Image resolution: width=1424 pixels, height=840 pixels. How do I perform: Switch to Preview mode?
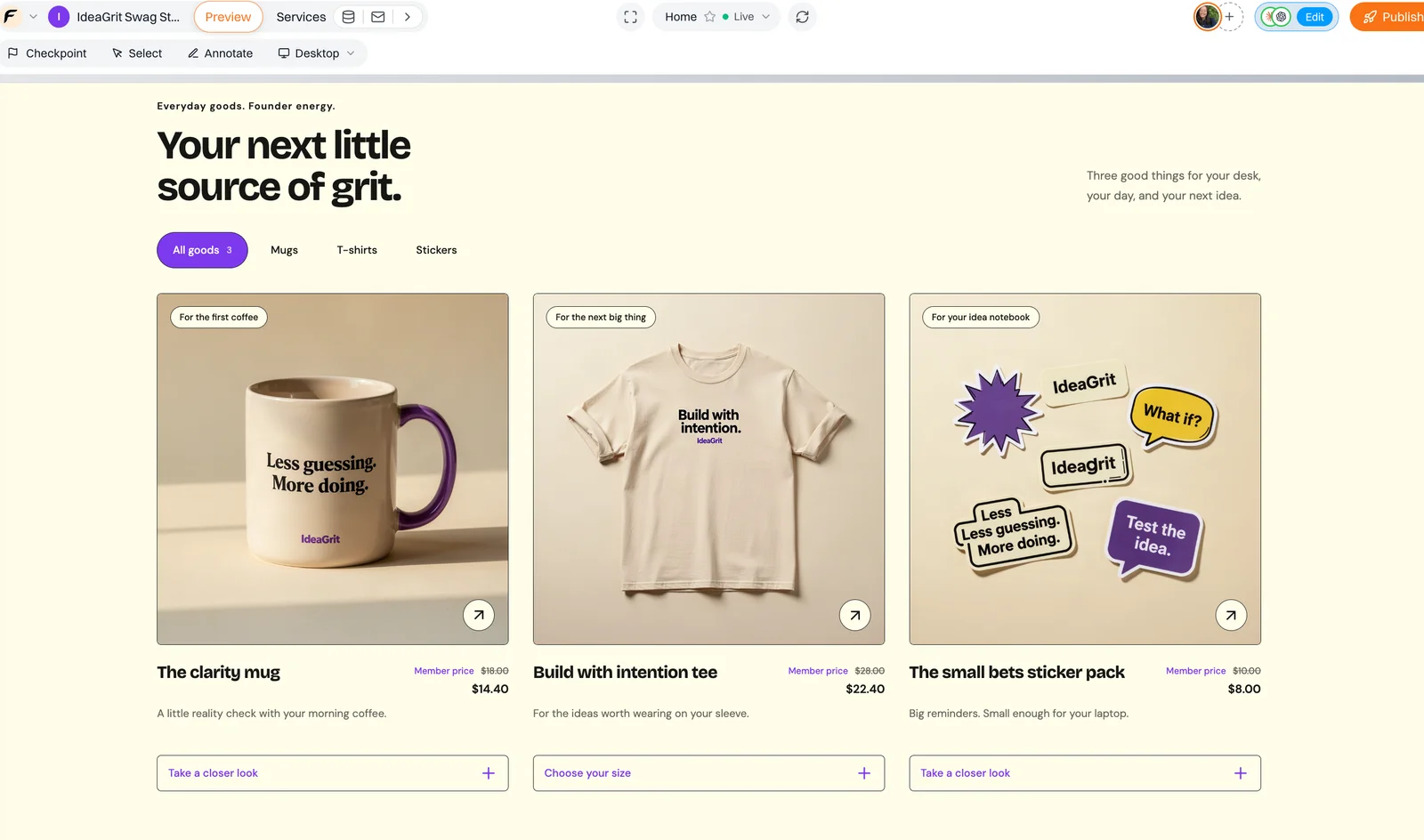click(228, 17)
